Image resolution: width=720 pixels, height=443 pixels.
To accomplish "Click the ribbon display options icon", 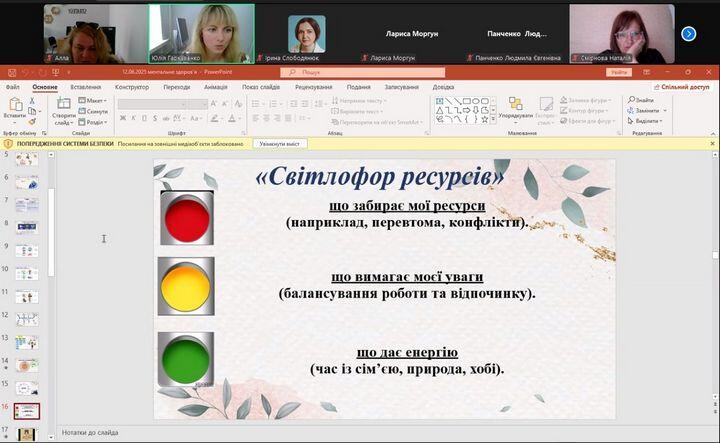I will pos(647,72).
